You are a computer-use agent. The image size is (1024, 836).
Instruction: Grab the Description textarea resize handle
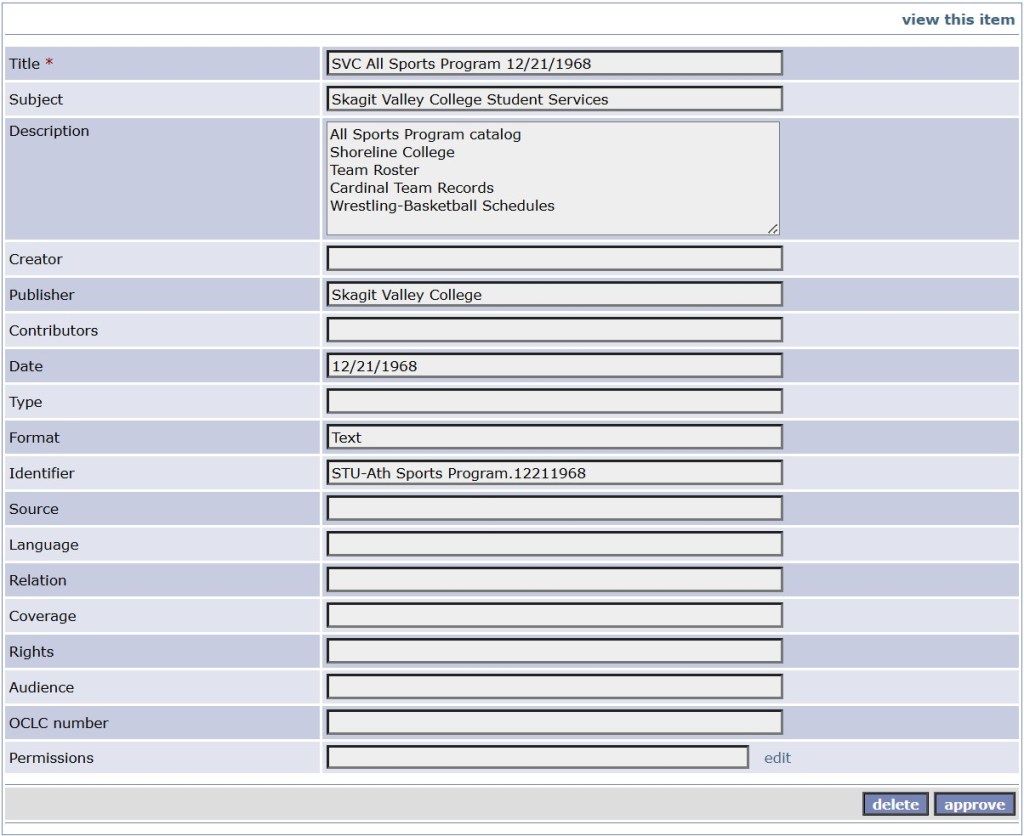(x=772, y=229)
